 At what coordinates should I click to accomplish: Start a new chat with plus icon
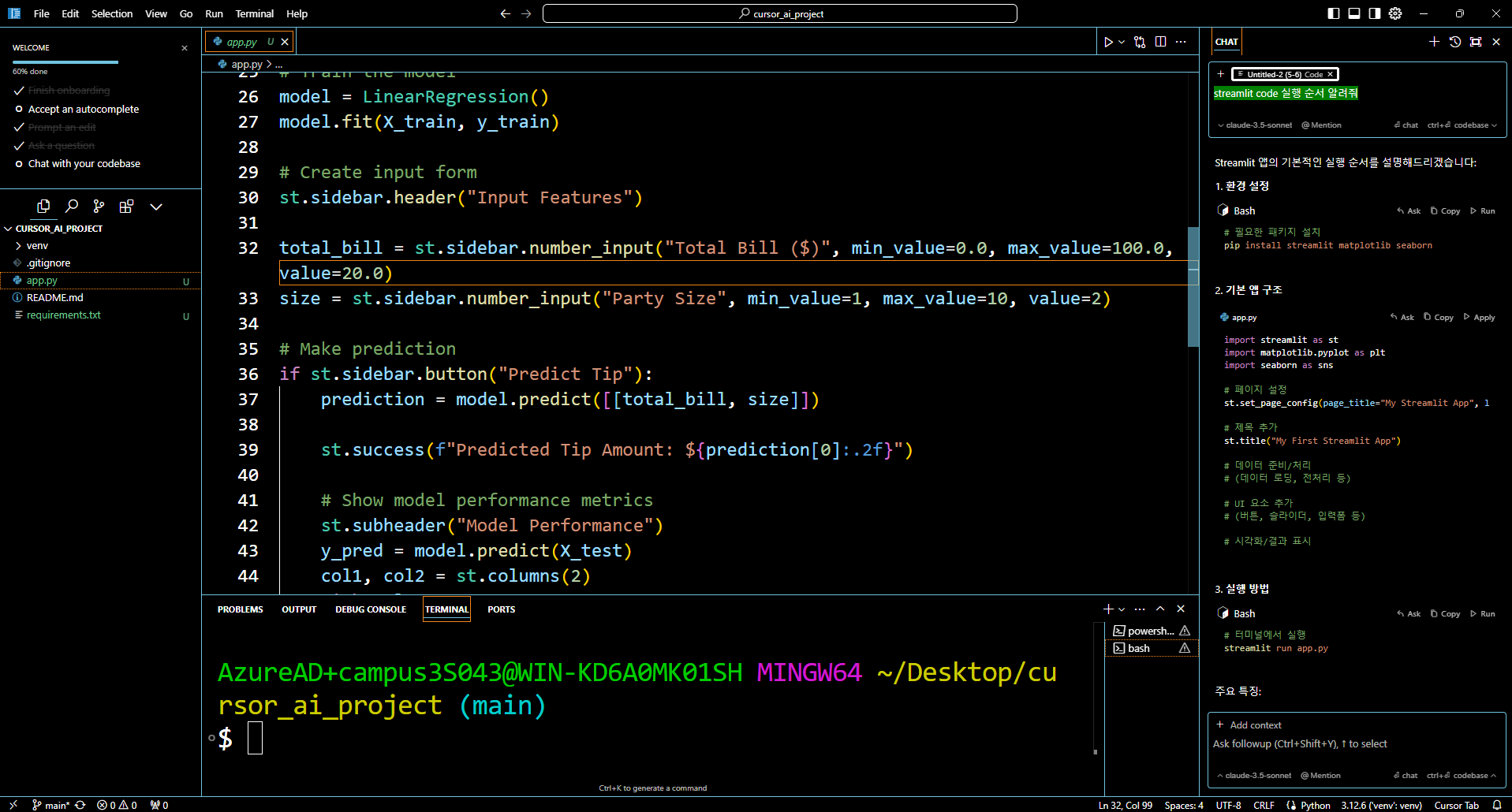(1434, 42)
